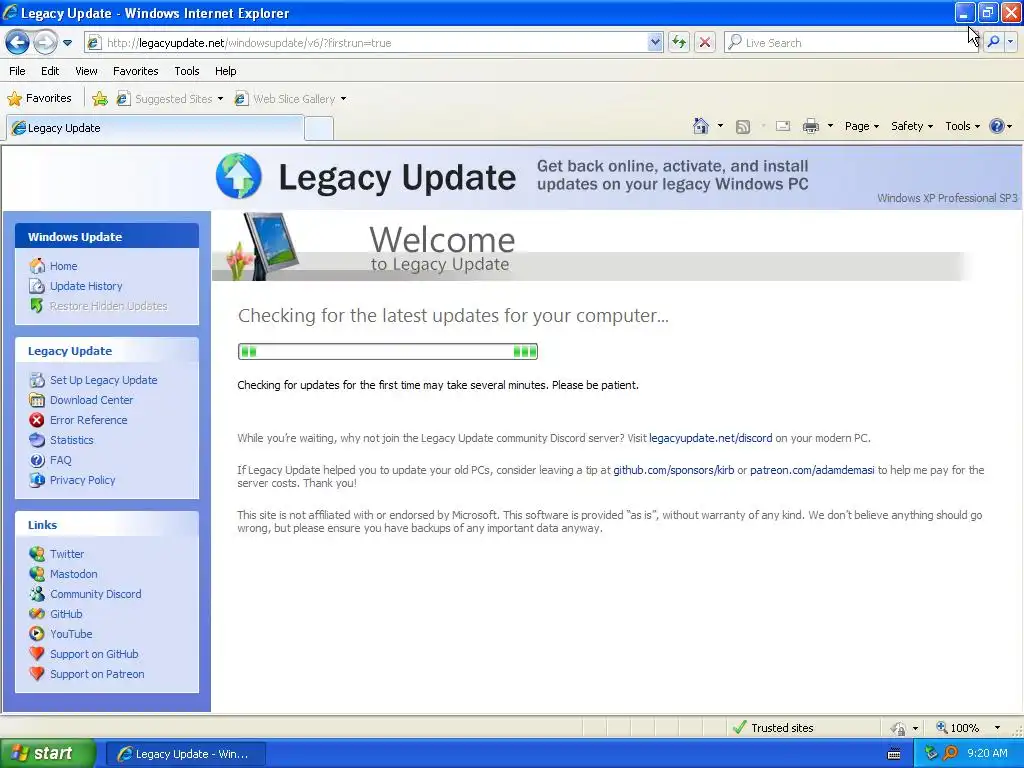The width and height of the screenshot is (1024, 768).
Task: Click the legacyupdate.net/discord hyperlink
Action: (711, 438)
